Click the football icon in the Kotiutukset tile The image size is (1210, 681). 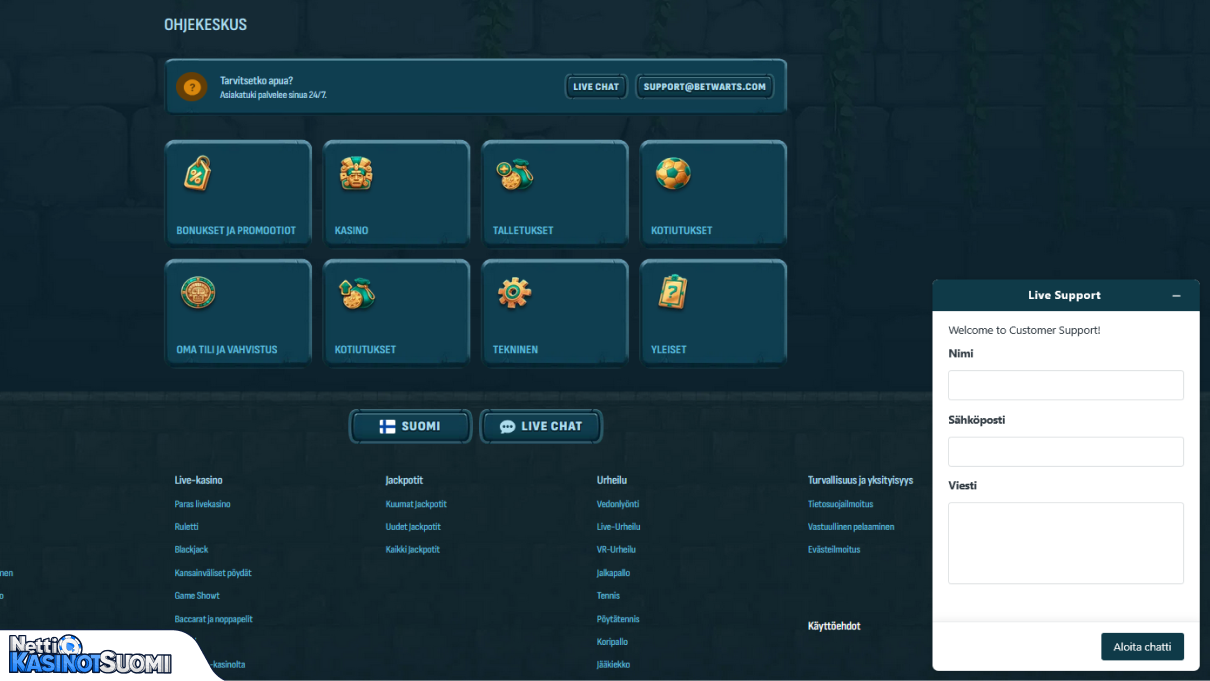(673, 174)
